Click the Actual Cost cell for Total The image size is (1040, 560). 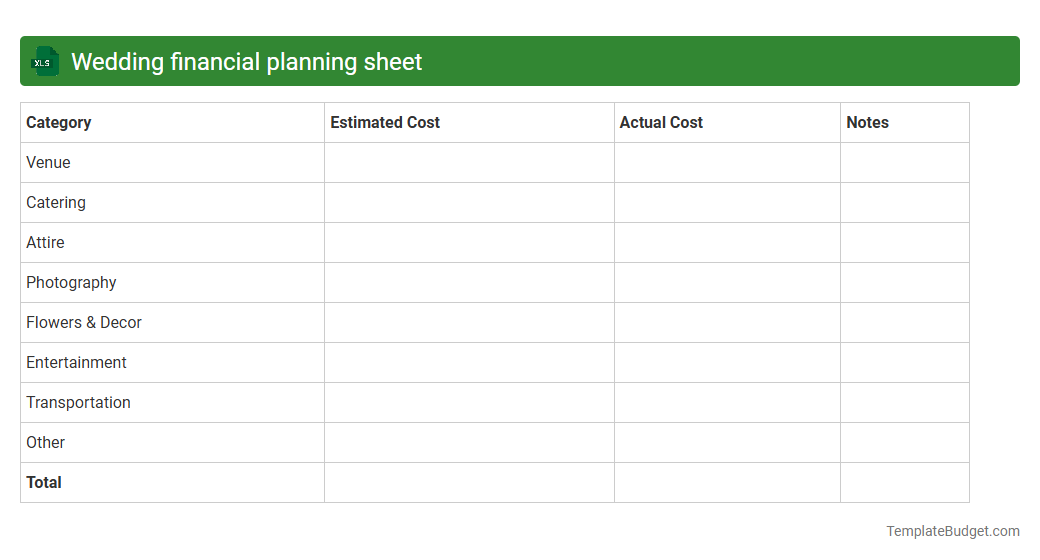(x=727, y=482)
